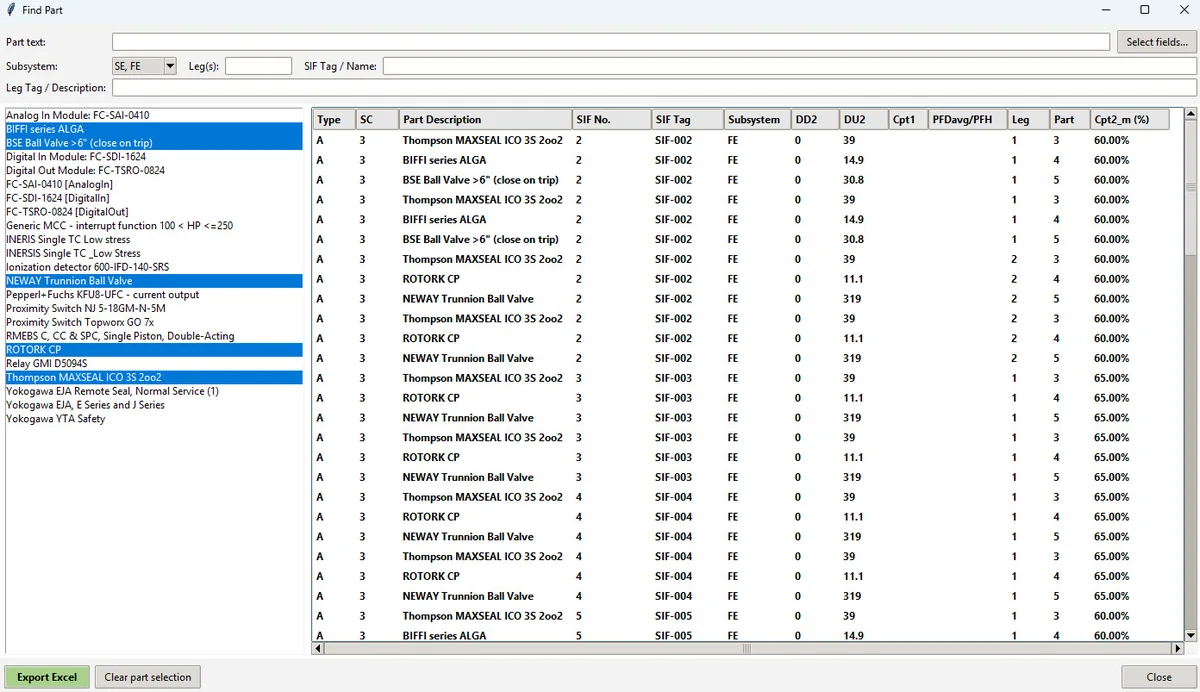Select ROTORK CP in parts list
This screenshot has height=692, width=1200.
pyautogui.click(x=153, y=350)
